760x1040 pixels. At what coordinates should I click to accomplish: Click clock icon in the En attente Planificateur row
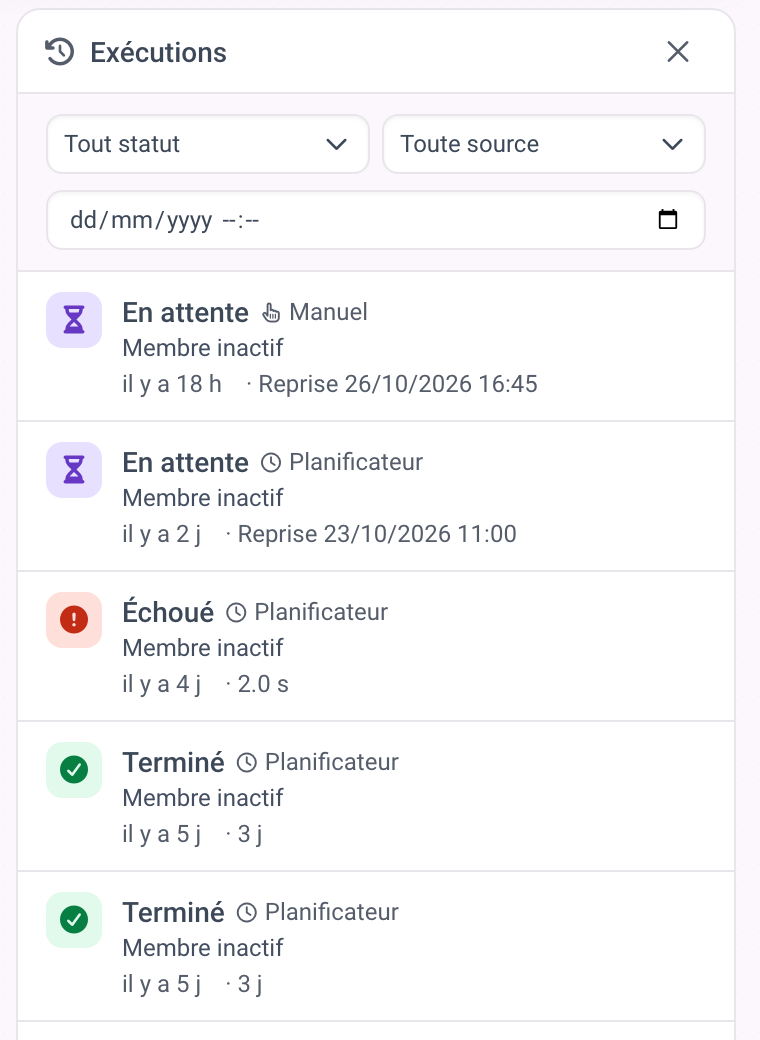(271, 462)
